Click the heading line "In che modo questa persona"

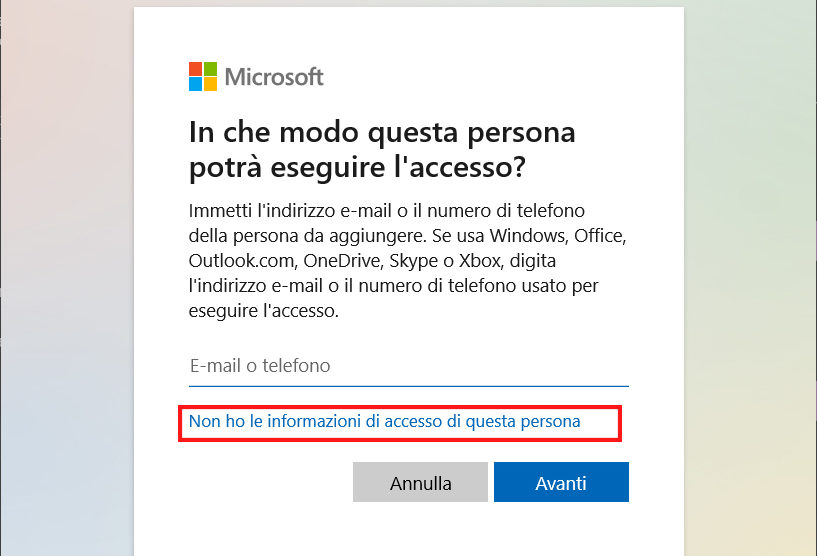(382, 132)
